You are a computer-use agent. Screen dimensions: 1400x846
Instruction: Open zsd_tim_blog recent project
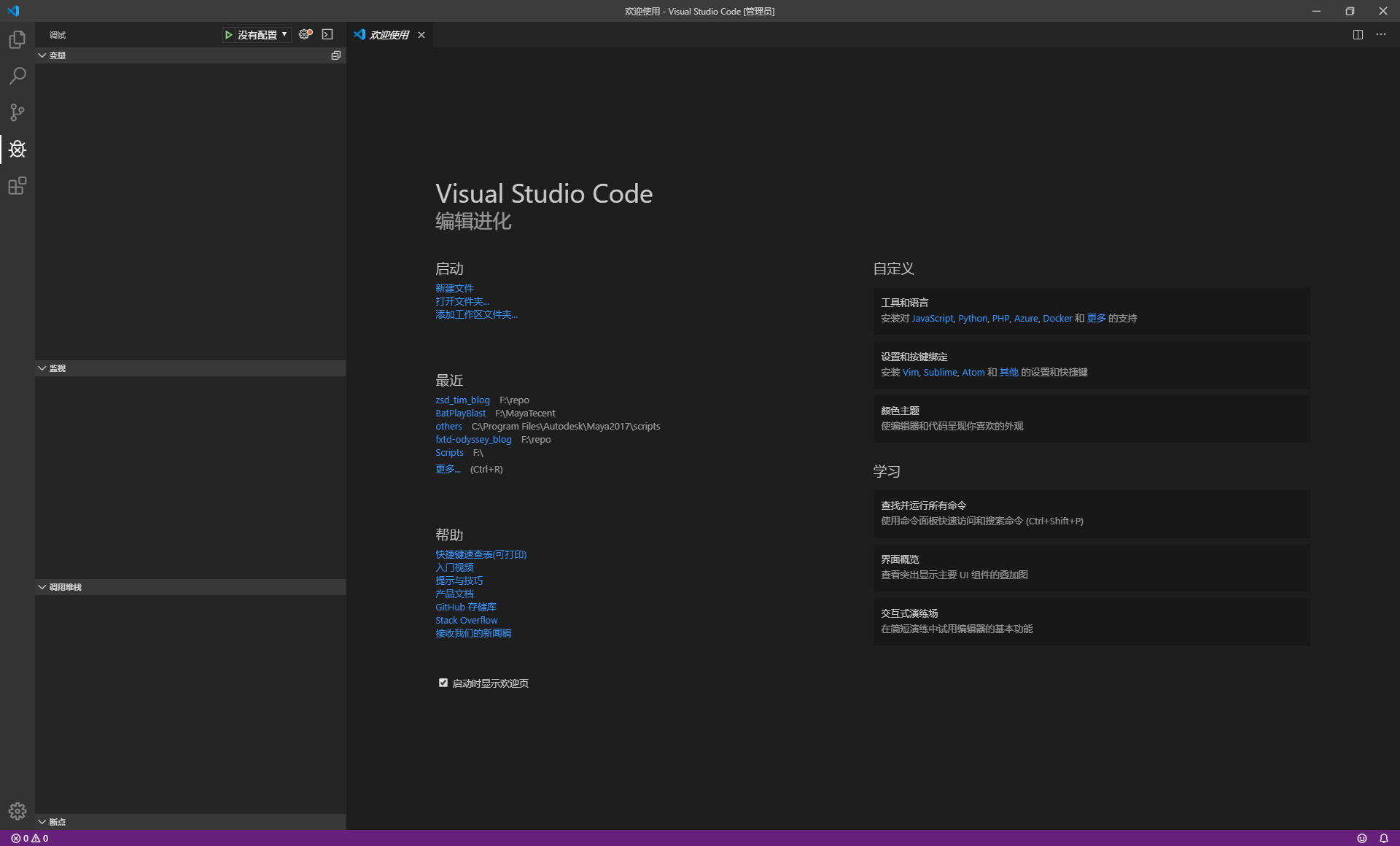[x=464, y=399]
